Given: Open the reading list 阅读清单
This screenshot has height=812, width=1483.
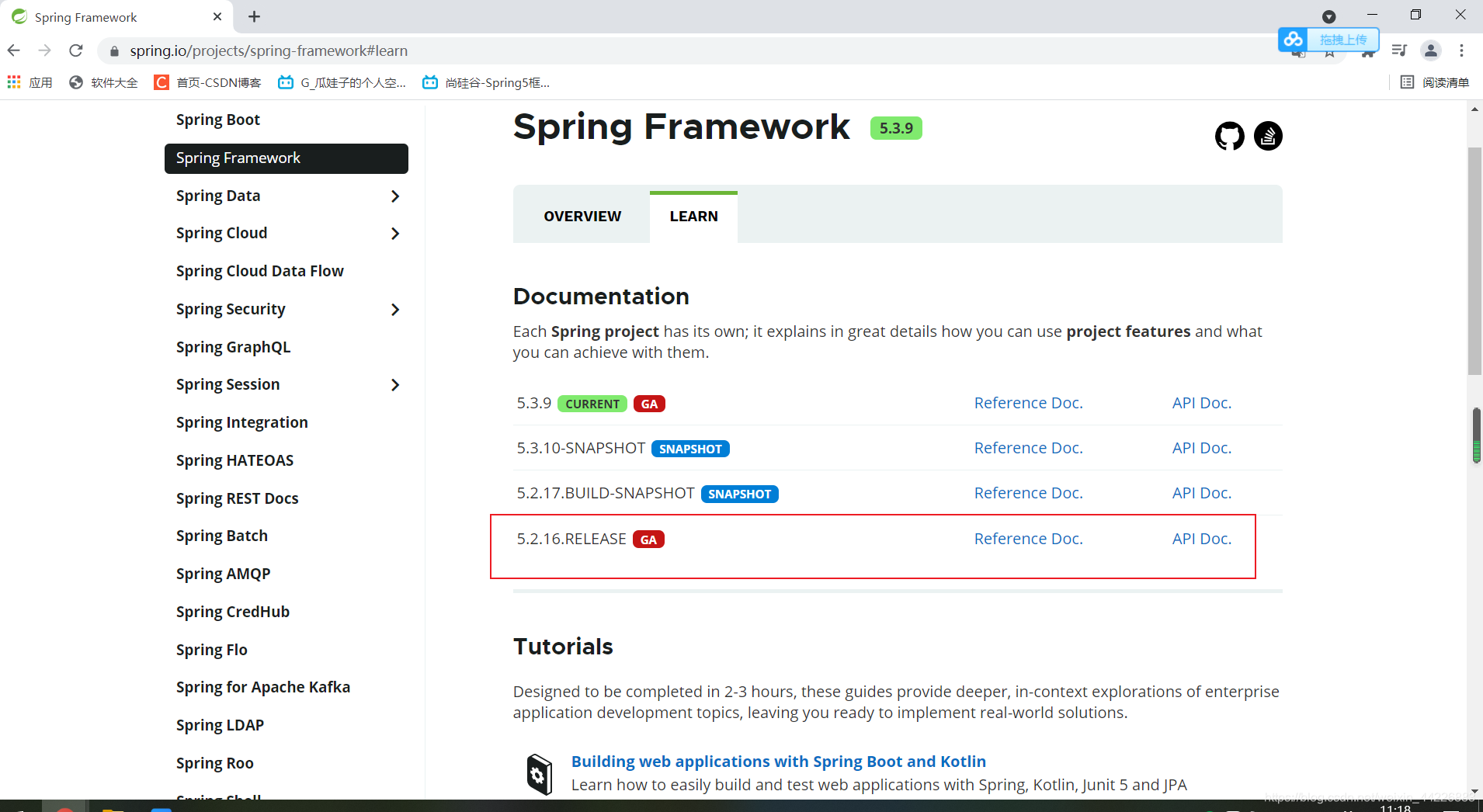Looking at the screenshot, I should point(1435,82).
